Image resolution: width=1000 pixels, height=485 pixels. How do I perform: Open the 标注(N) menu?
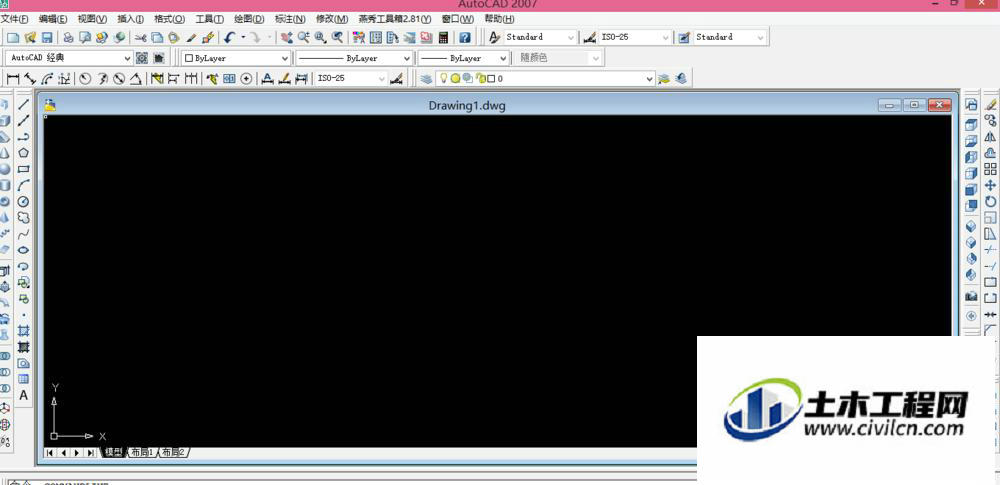(x=290, y=19)
